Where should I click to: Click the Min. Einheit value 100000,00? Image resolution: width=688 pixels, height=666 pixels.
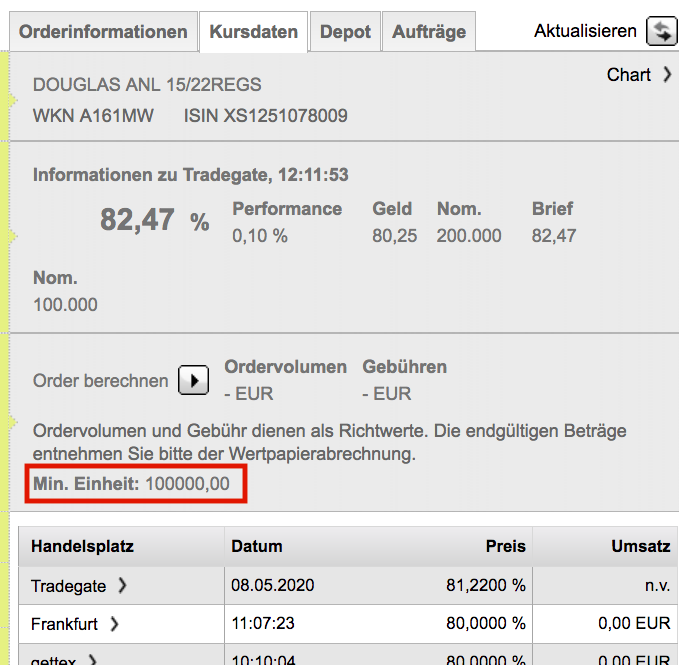pyautogui.click(x=188, y=484)
